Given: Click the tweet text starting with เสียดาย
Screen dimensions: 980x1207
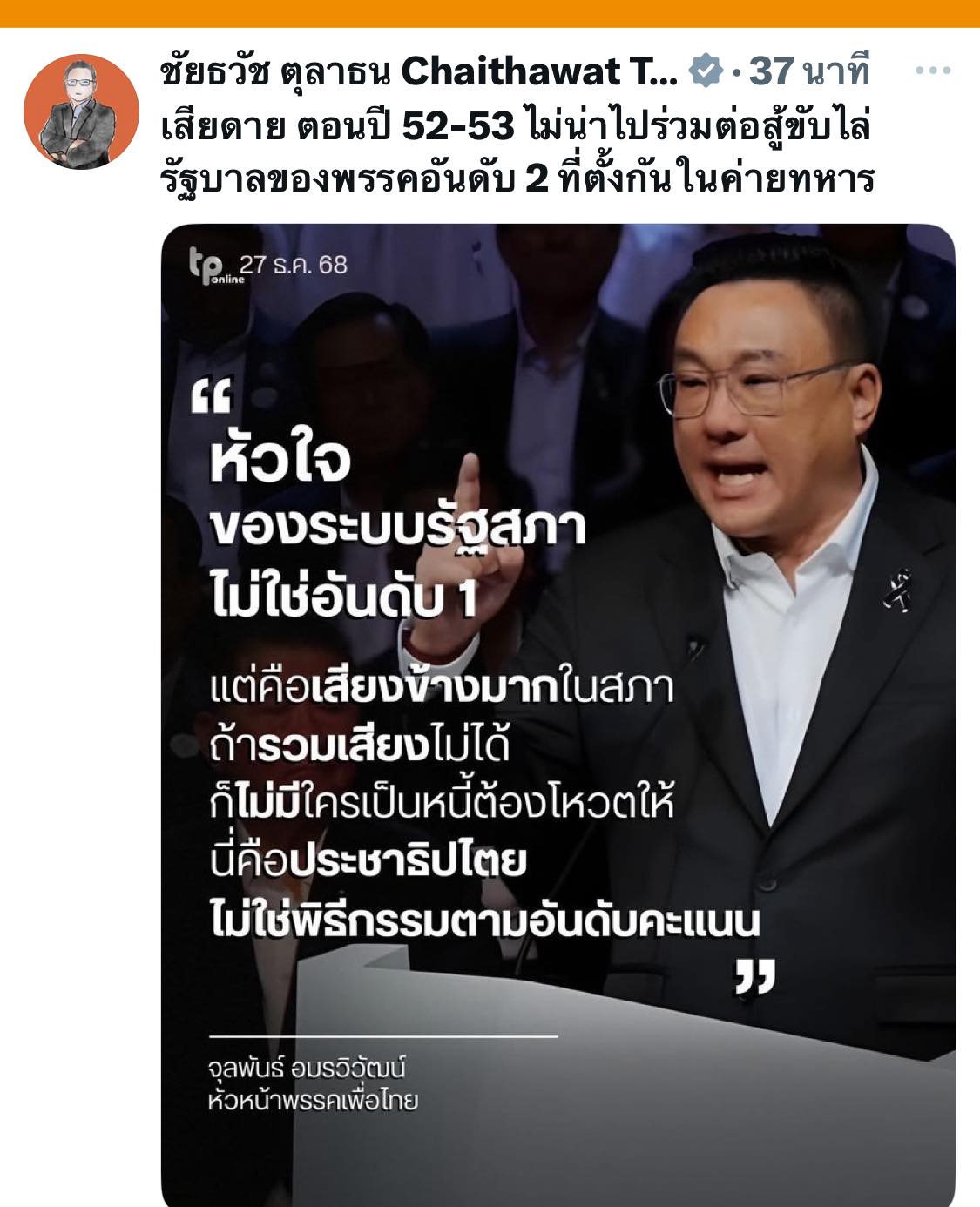Looking at the screenshot, I should 516,127.
